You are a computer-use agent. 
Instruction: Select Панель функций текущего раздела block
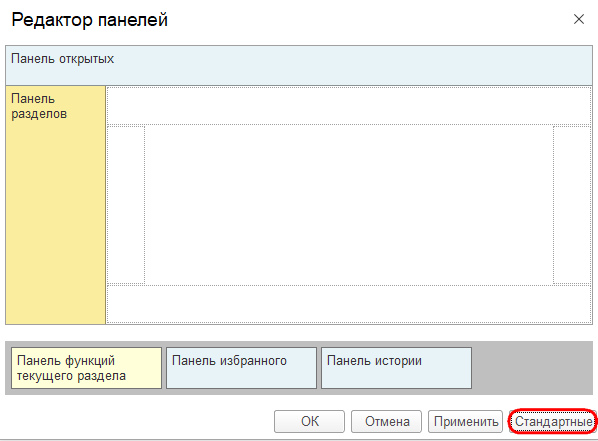[x=87, y=368]
